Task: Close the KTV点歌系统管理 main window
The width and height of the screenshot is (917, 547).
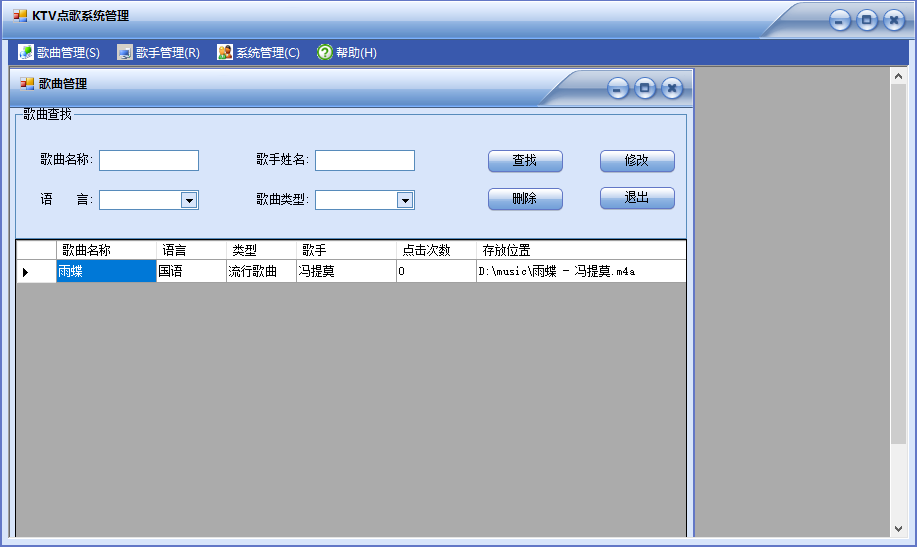Action: click(894, 20)
